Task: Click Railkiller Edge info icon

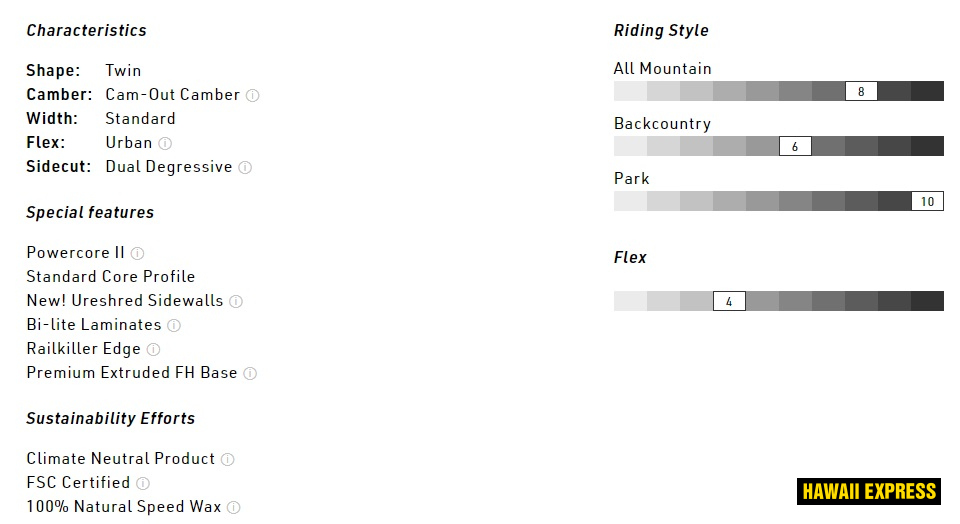Action: pyautogui.click(x=153, y=350)
